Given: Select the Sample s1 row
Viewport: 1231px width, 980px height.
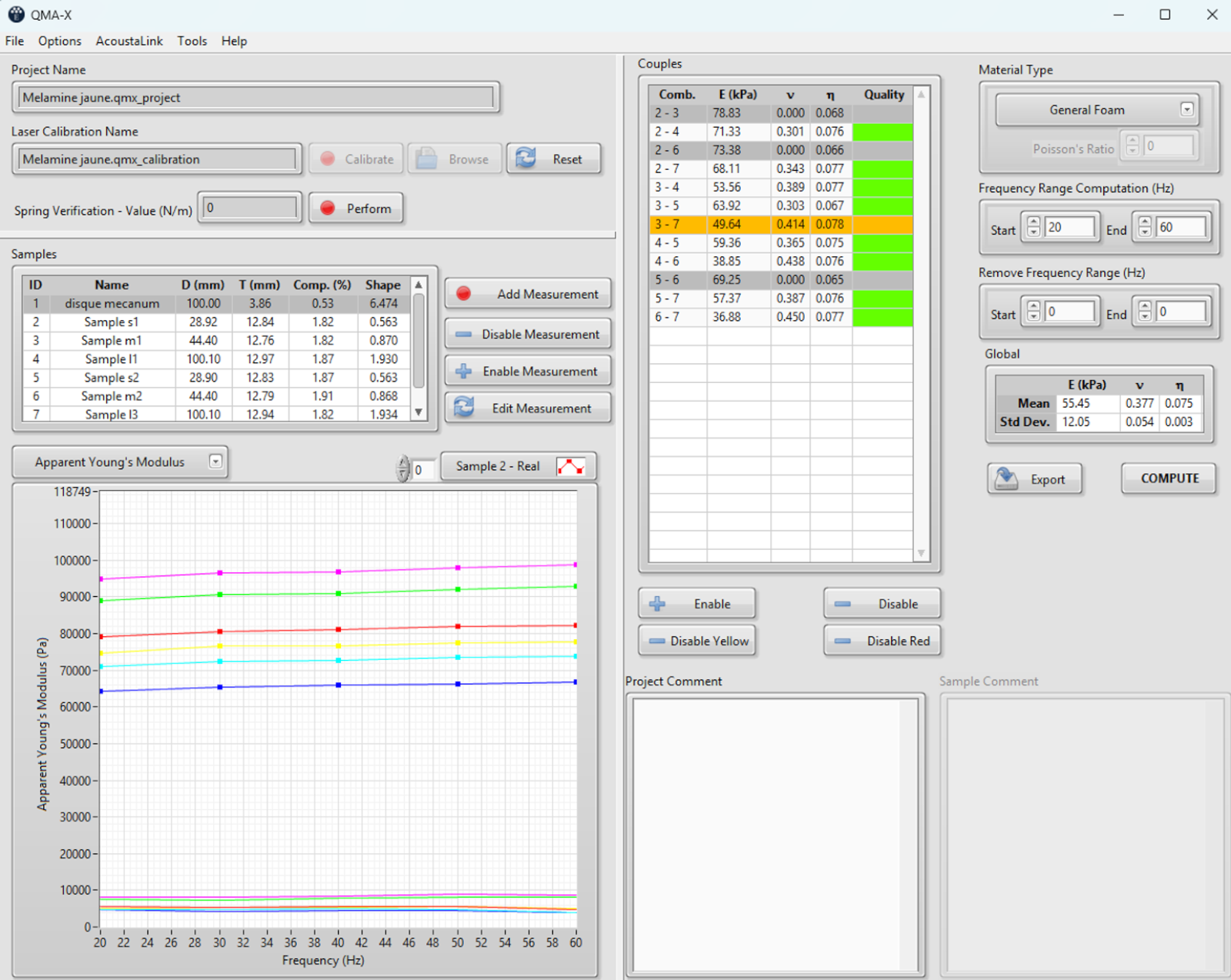Looking at the screenshot, I should coord(217,322).
